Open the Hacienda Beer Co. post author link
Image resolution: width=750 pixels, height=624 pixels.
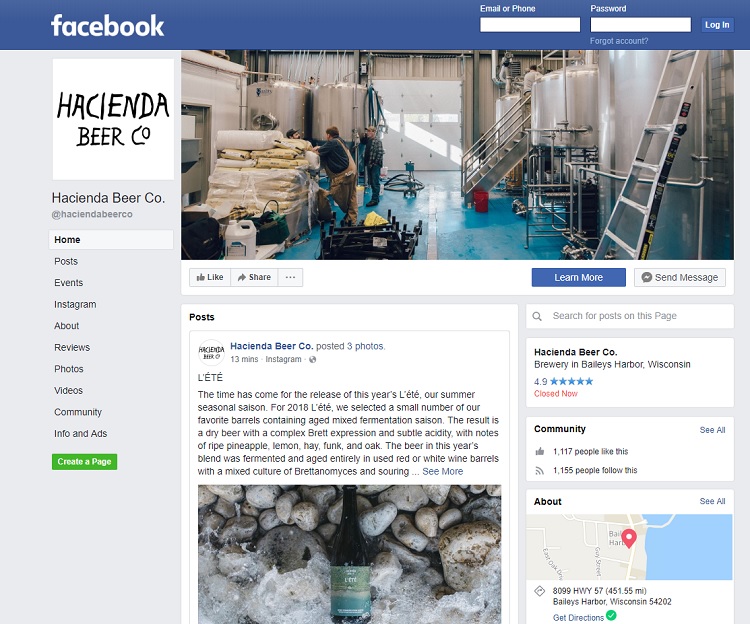click(x=272, y=346)
